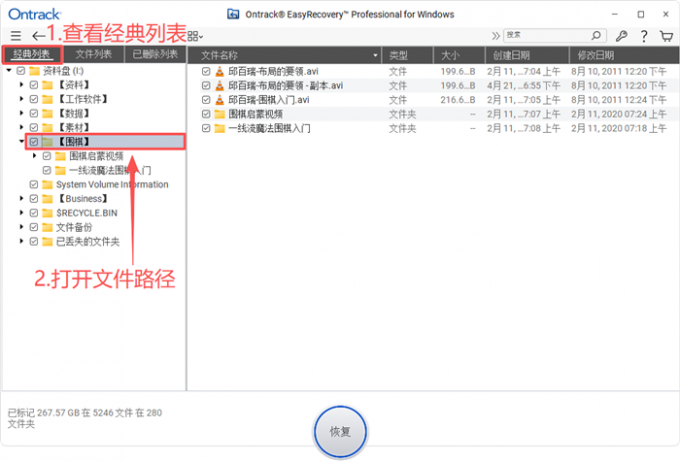
Task: Expand the 【数据】 tree node
Action: coord(21,113)
